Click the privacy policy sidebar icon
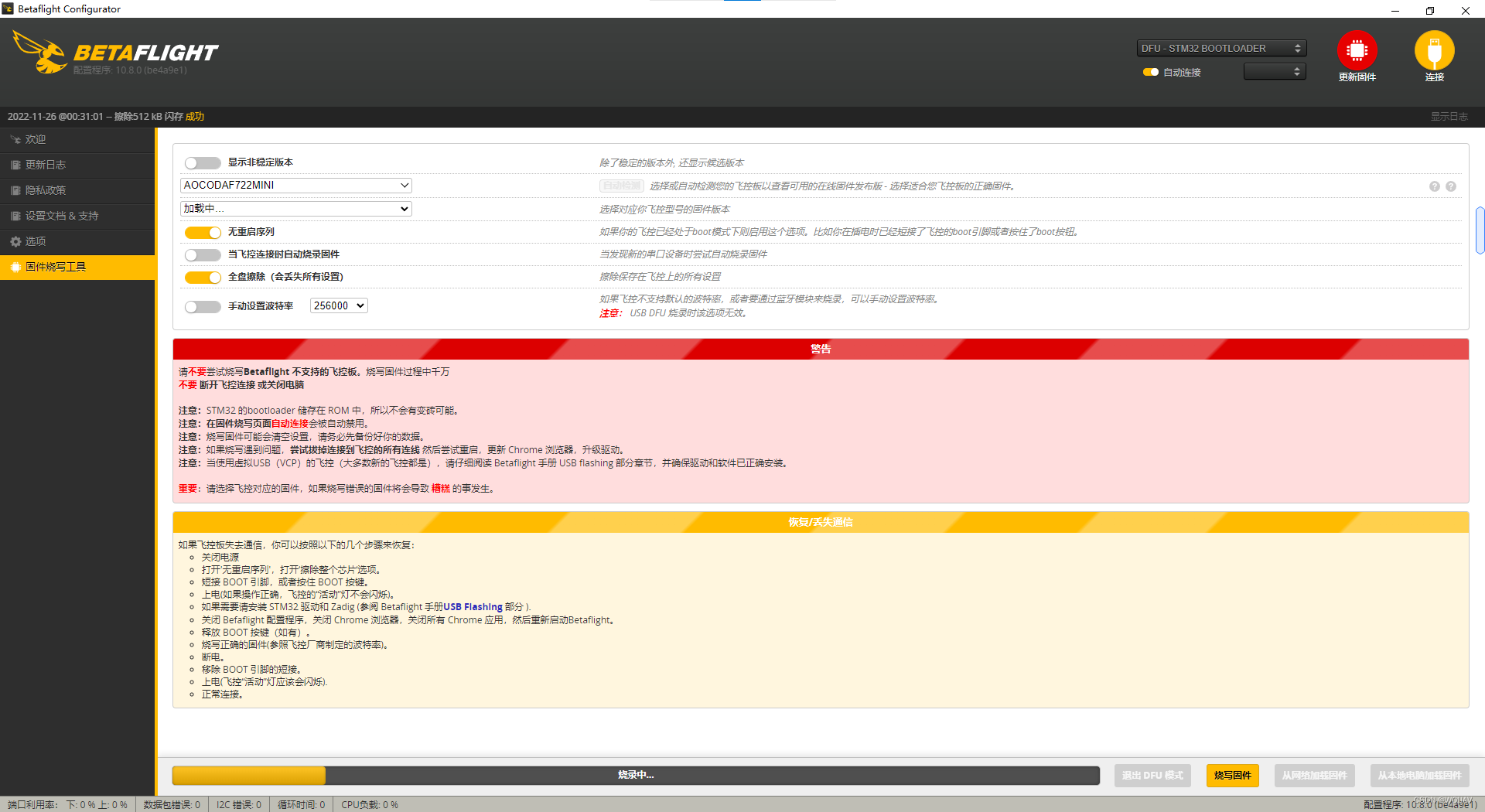The image size is (1485, 812). (x=15, y=191)
